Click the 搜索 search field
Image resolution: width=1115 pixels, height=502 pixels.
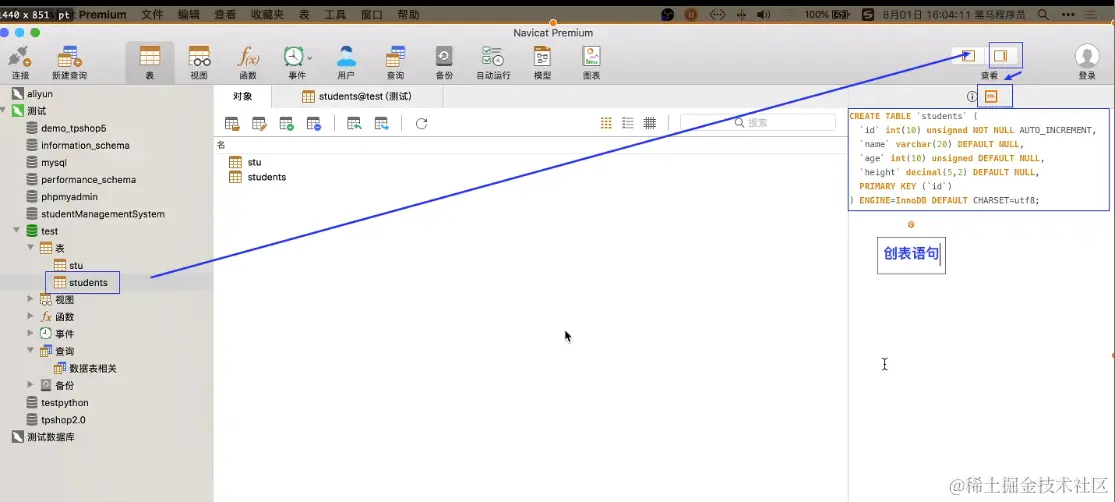click(757, 122)
